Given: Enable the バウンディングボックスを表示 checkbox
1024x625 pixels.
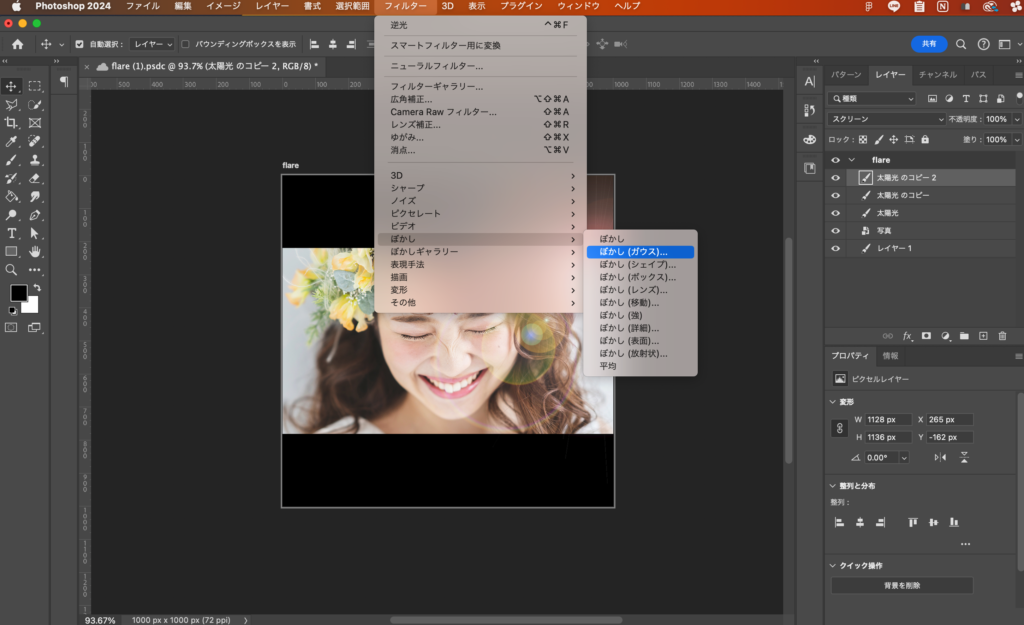Looking at the screenshot, I should (x=186, y=44).
